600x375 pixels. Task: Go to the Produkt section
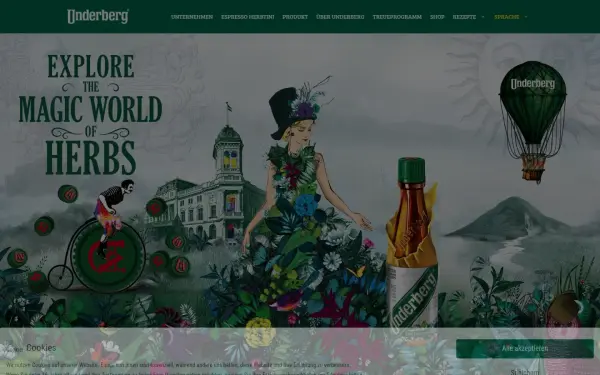coord(295,17)
